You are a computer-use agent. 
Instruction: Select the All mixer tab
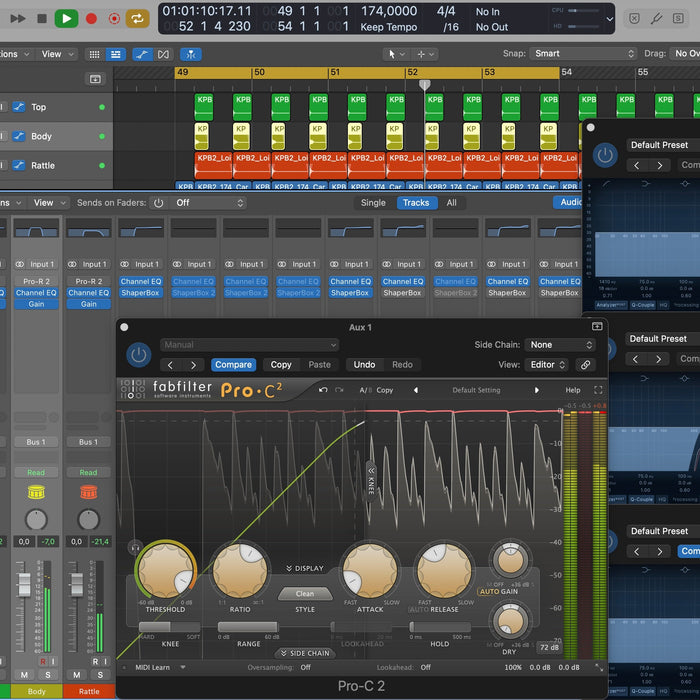point(451,203)
